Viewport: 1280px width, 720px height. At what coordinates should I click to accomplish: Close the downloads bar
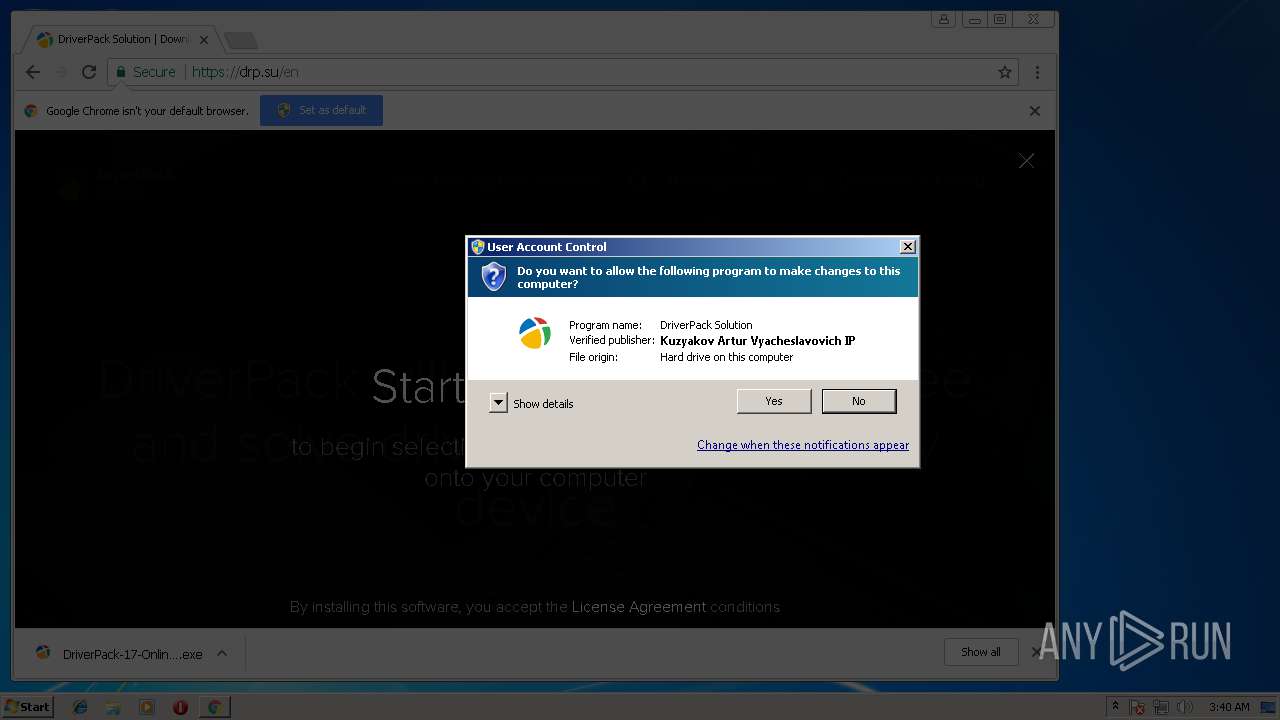(x=1036, y=652)
